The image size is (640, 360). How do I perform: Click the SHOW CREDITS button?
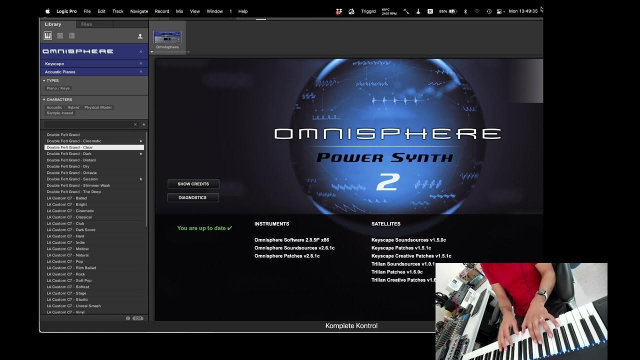point(193,184)
